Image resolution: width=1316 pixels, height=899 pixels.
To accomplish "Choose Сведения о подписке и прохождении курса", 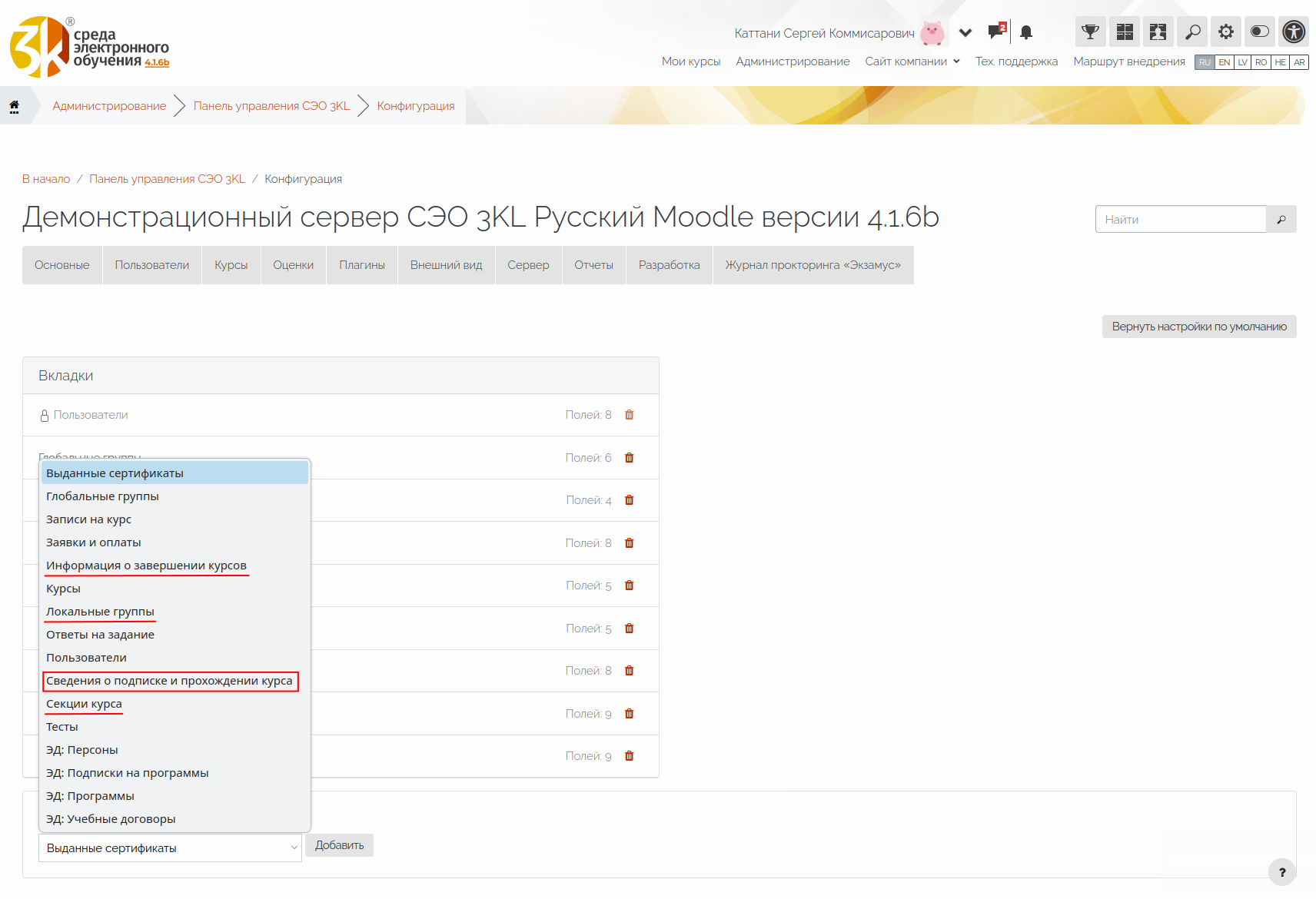I will point(169,681).
